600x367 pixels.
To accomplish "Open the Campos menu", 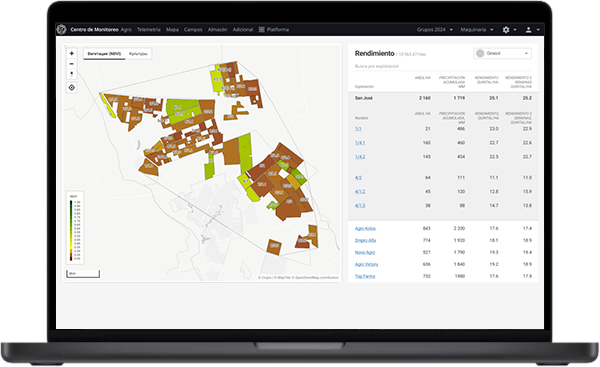I will [193, 29].
